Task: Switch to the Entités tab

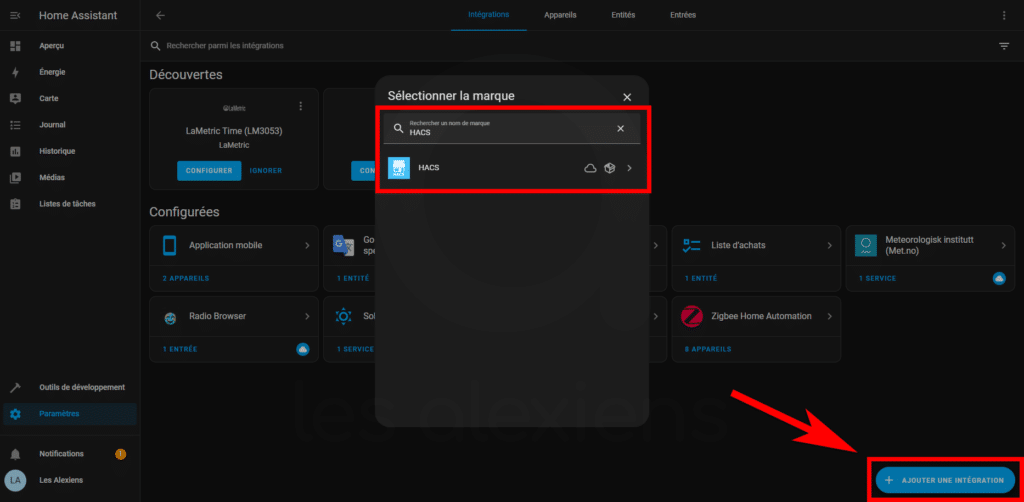Action: tap(623, 15)
